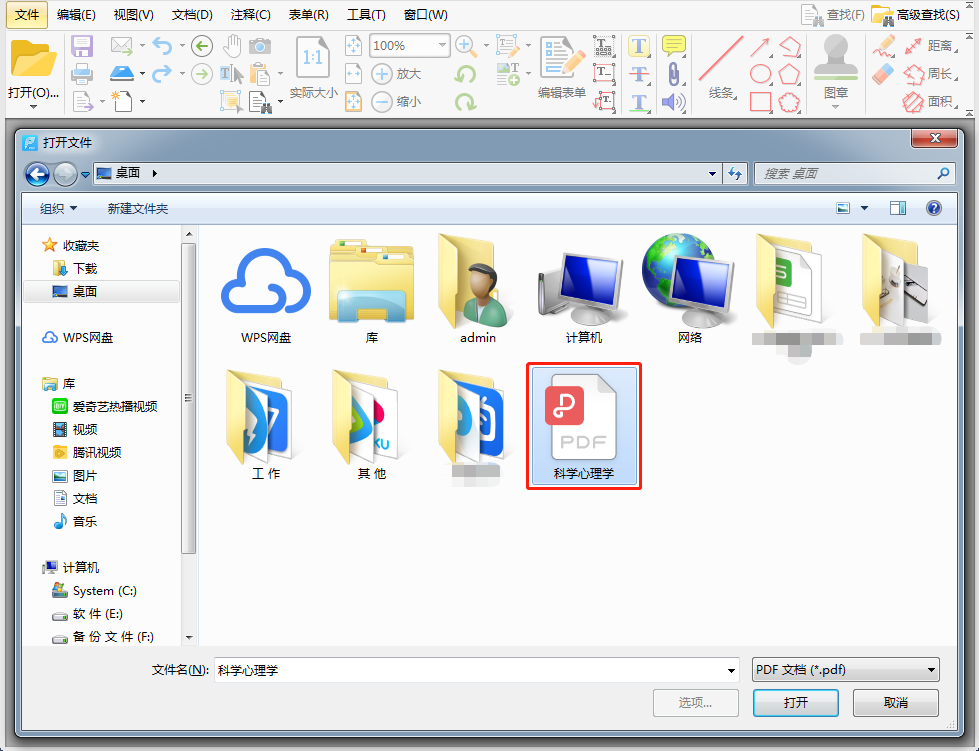Toggle the preview pane button

point(898,208)
